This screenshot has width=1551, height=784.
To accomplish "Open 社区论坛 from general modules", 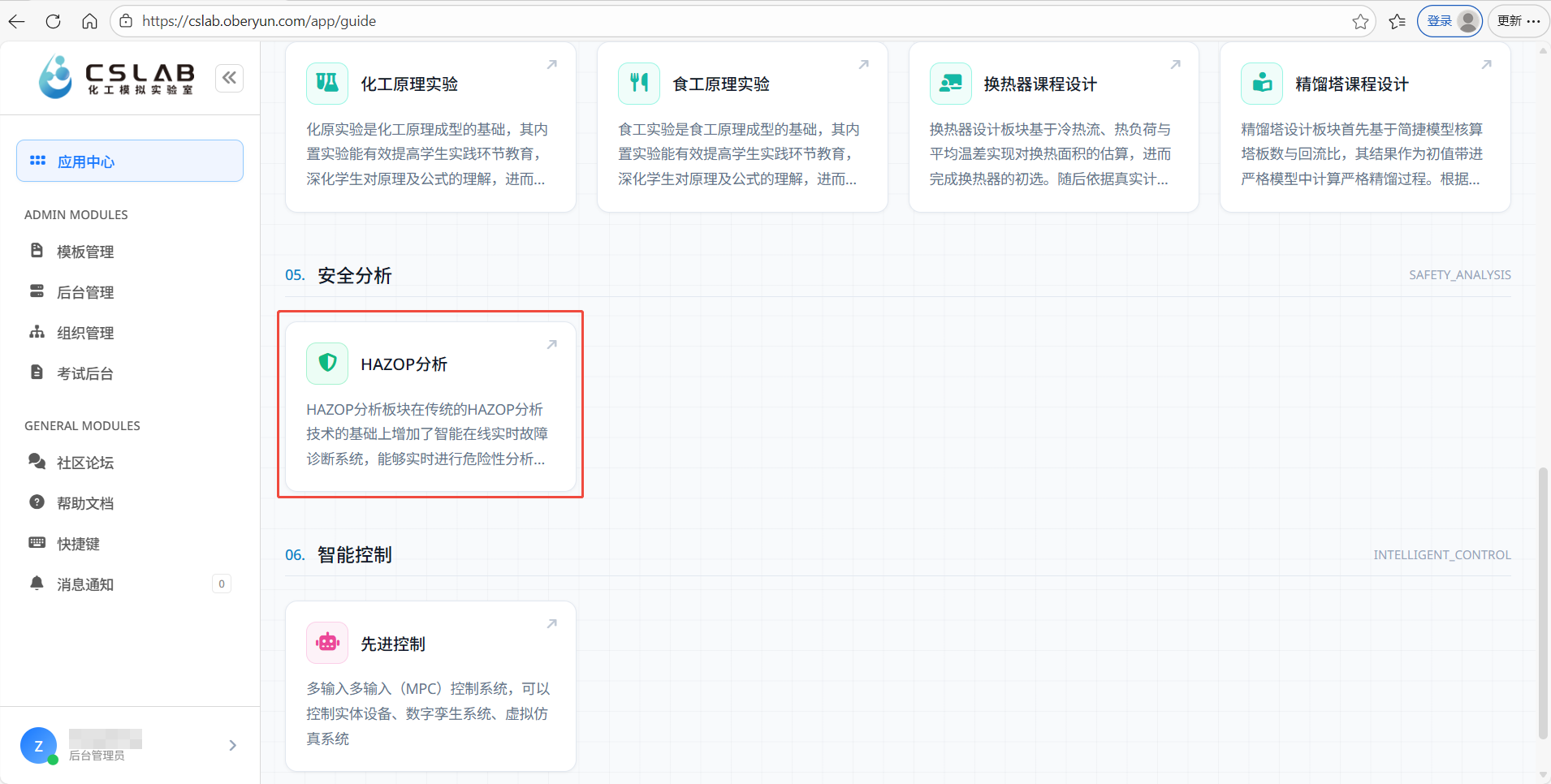I will pyautogui.click(x=130, y=463).
